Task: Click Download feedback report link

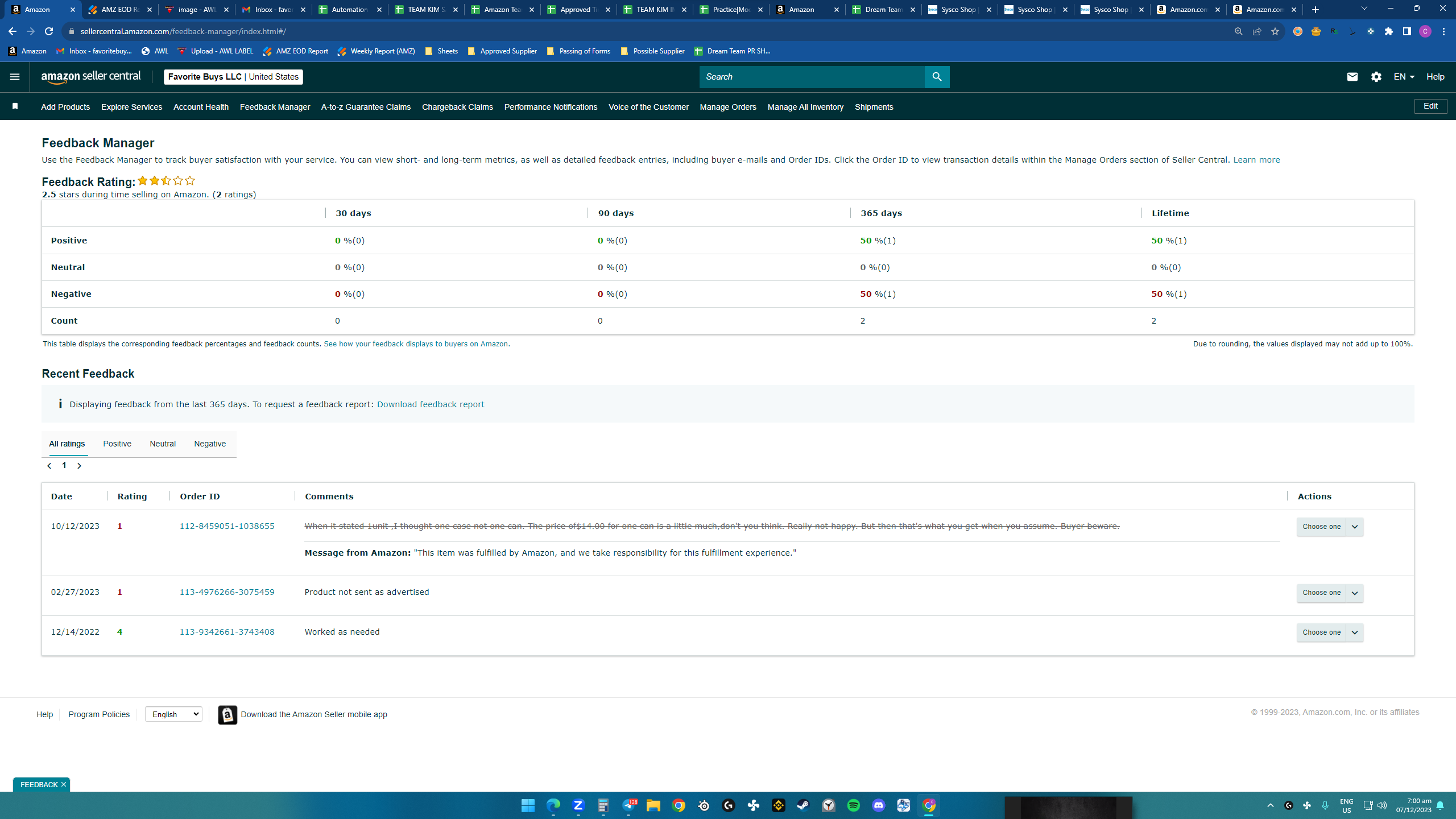Action: pyautogui.click(x=431, y=404)
